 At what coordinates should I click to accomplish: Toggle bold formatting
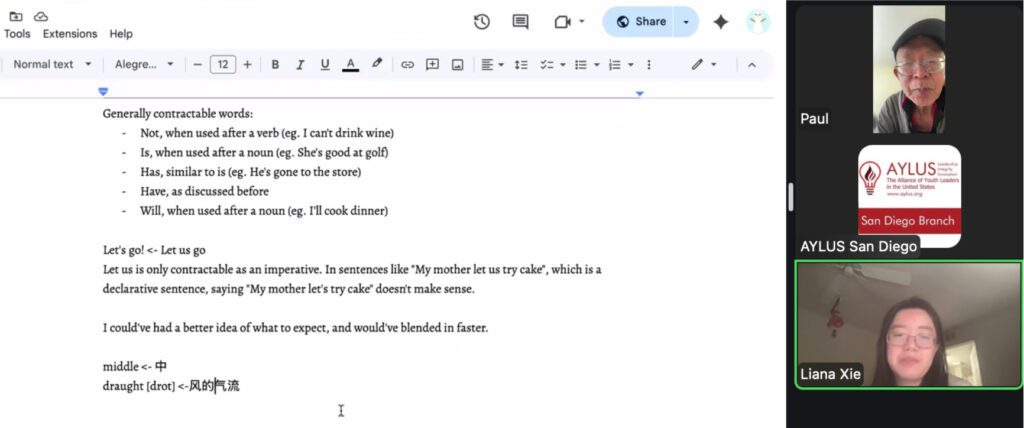coord(275,64)
